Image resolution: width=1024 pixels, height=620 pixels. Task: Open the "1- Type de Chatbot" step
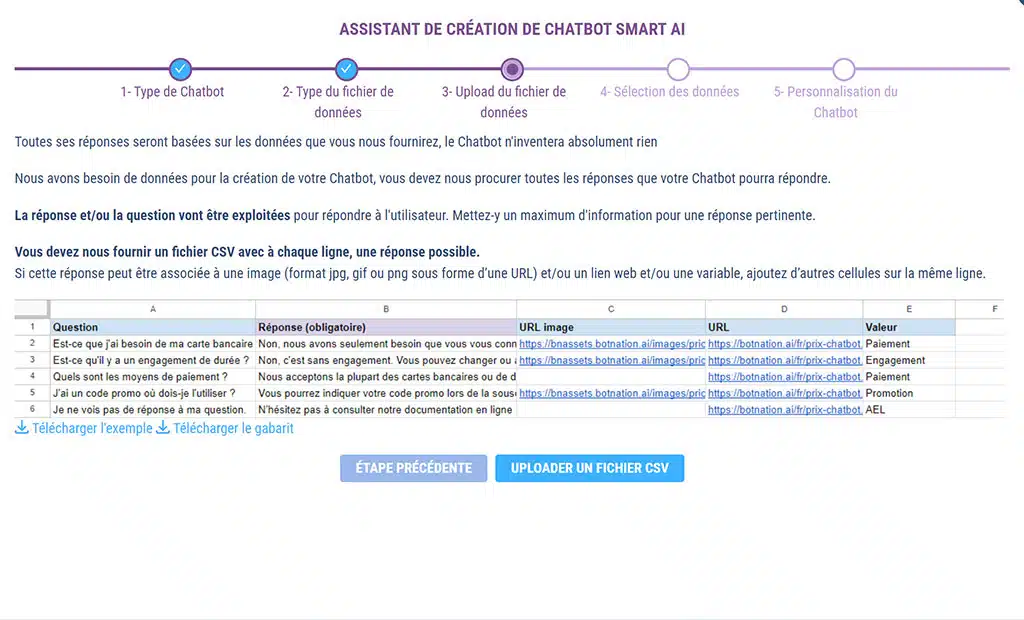(x=172, y=92)
